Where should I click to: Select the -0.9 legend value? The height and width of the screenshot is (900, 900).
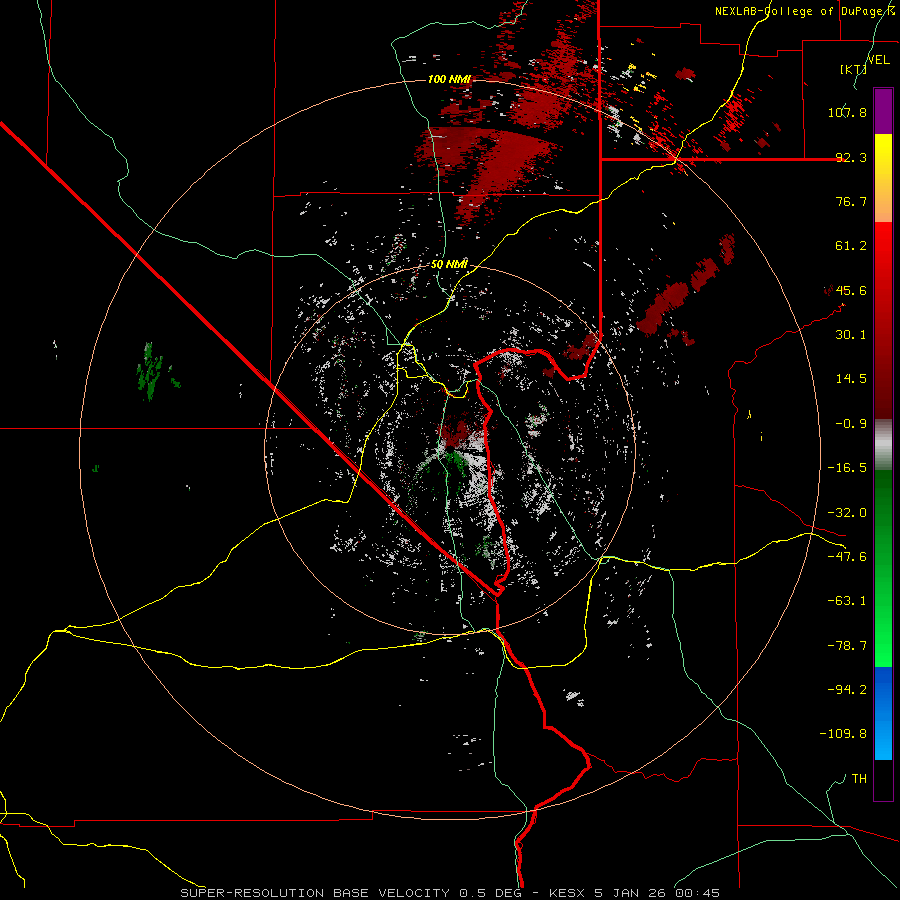click(x=851, y=424)
